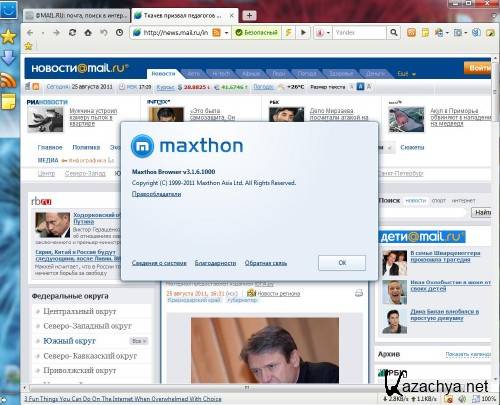The image size is (500, 405).
Task: Go back to the previous page
Action: pyautogui.click(x=30, y=33)
